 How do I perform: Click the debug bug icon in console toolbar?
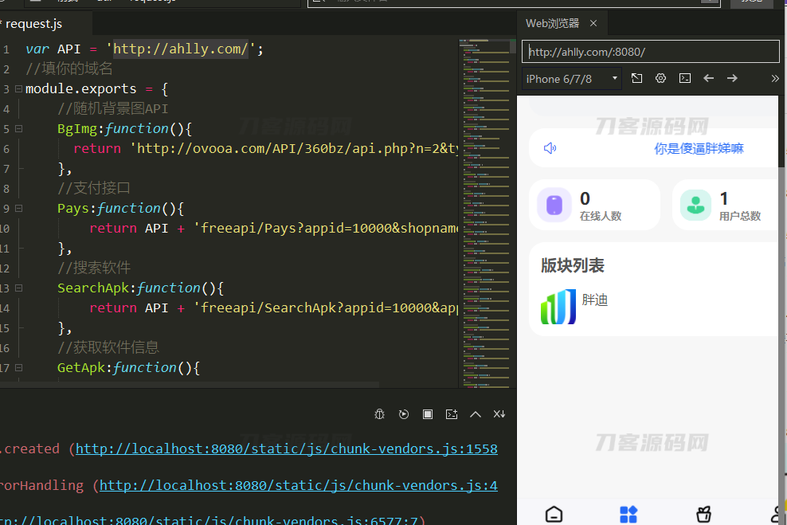tap(380, 414)
